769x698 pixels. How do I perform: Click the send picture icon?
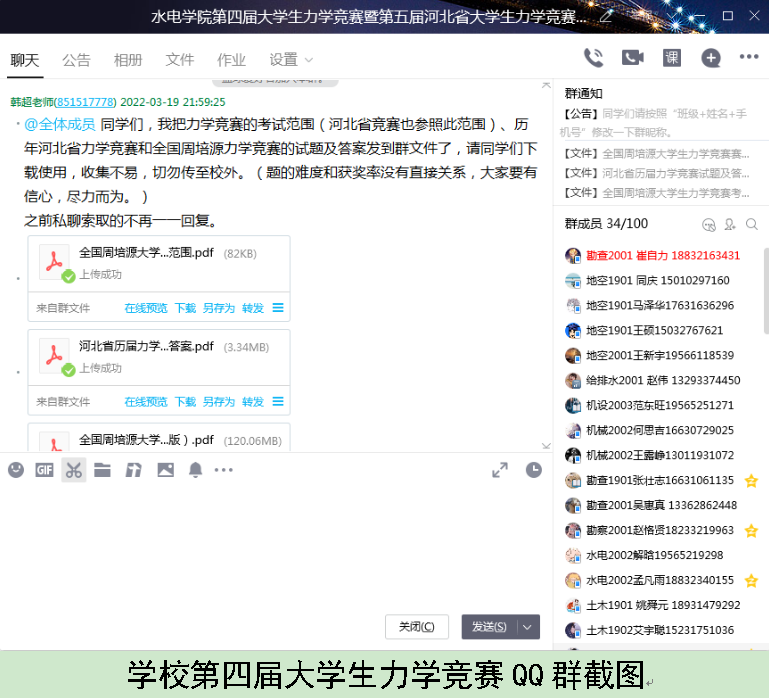click(x=165, y=470)
